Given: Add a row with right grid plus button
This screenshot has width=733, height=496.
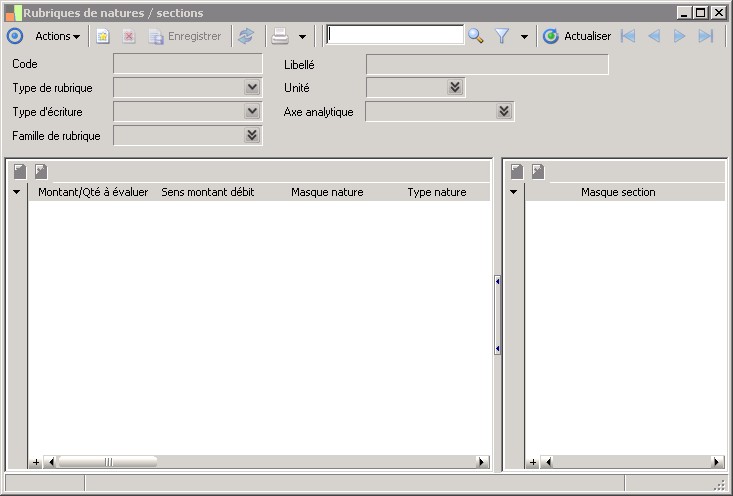Looking at the screenshot, I should (533, 462).
